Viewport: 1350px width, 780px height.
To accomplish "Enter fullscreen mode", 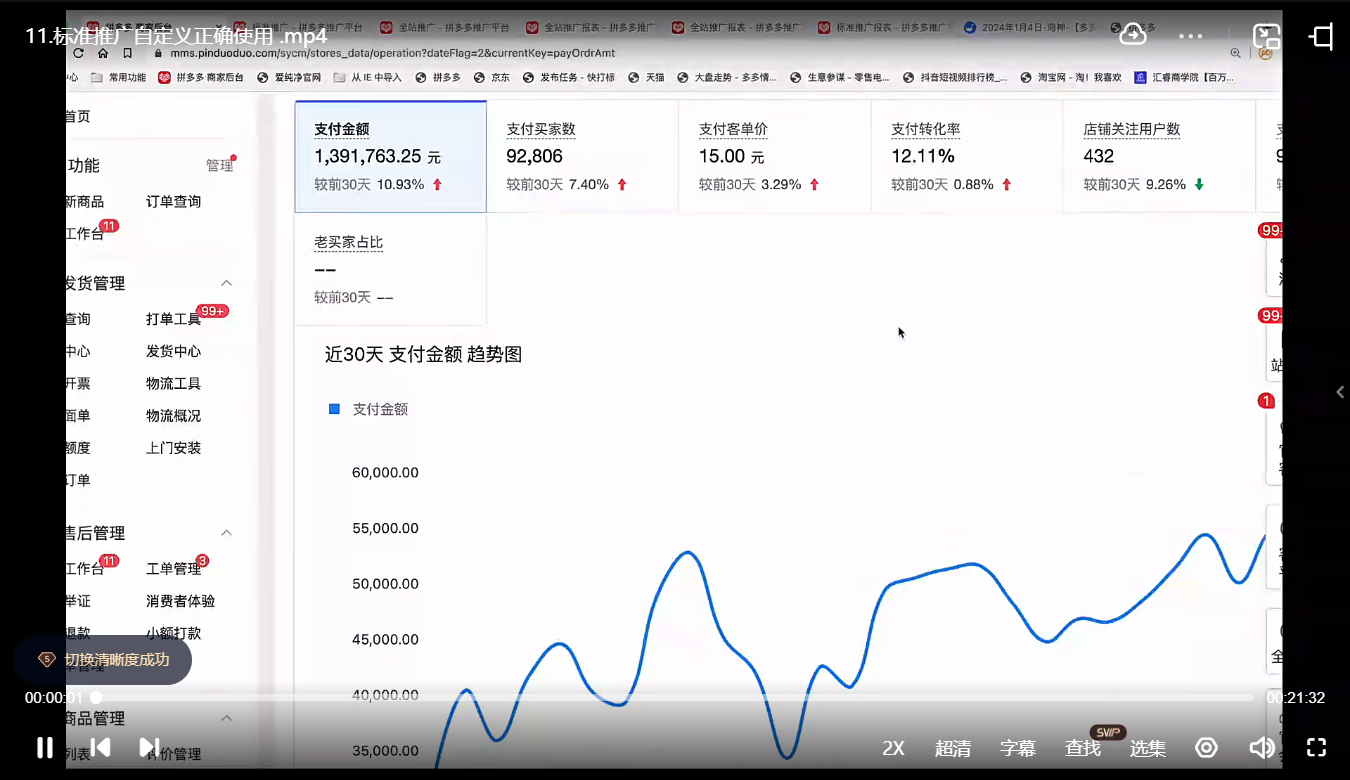I will (x=1315, y=747).
